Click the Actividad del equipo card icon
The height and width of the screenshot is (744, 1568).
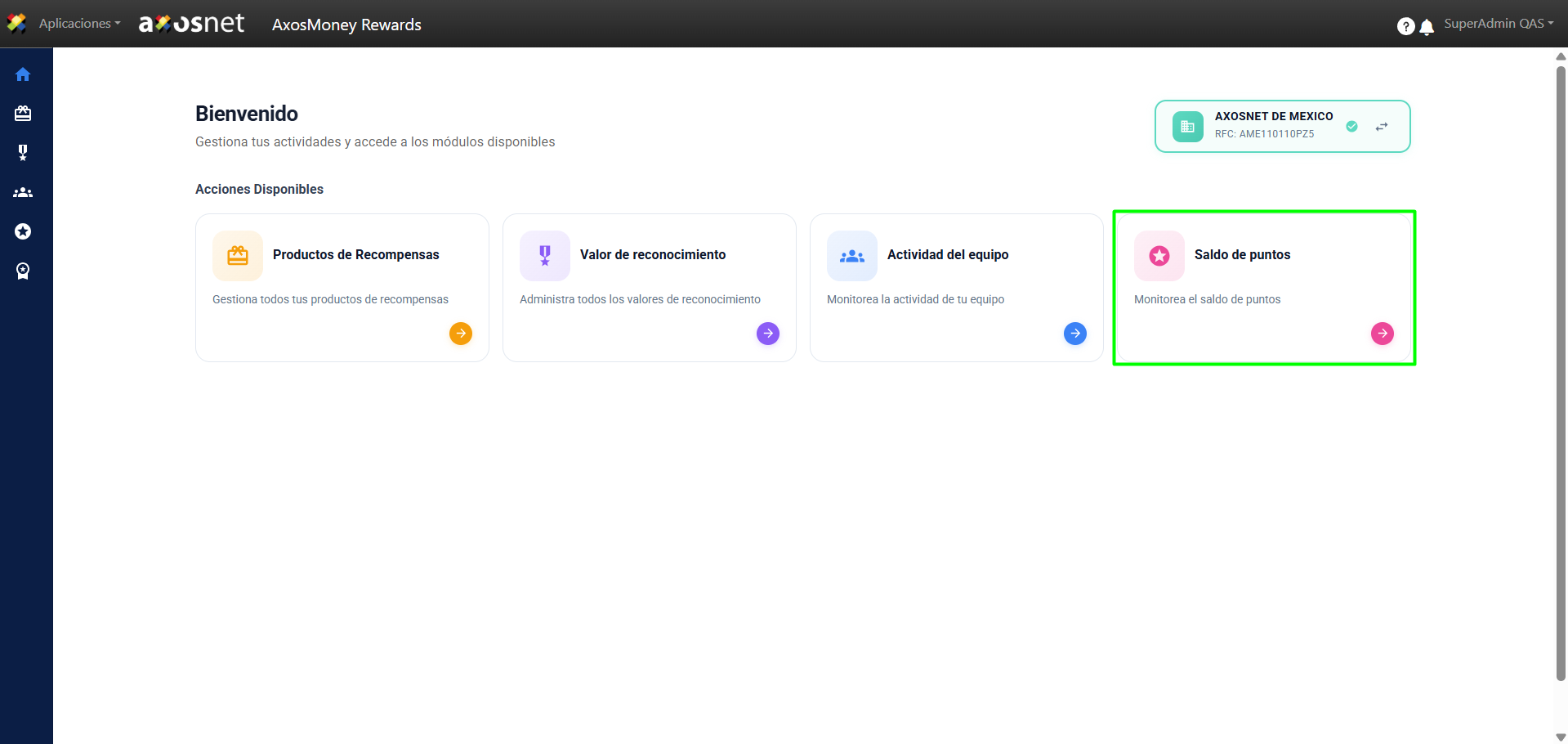click(x=852, y=256)
